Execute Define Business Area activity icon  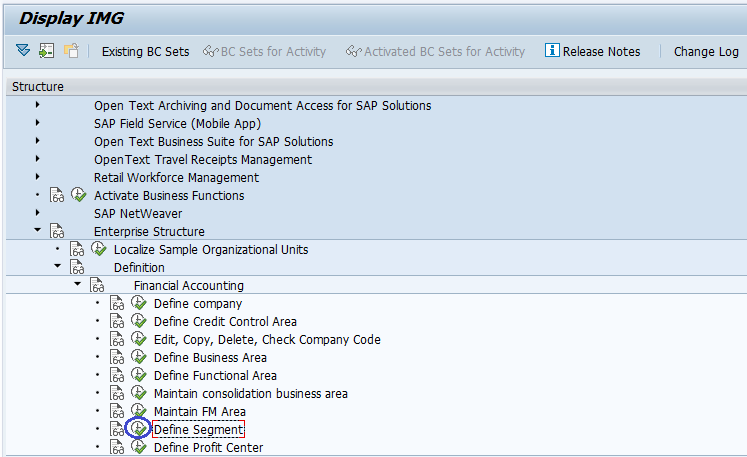point(139,356)
